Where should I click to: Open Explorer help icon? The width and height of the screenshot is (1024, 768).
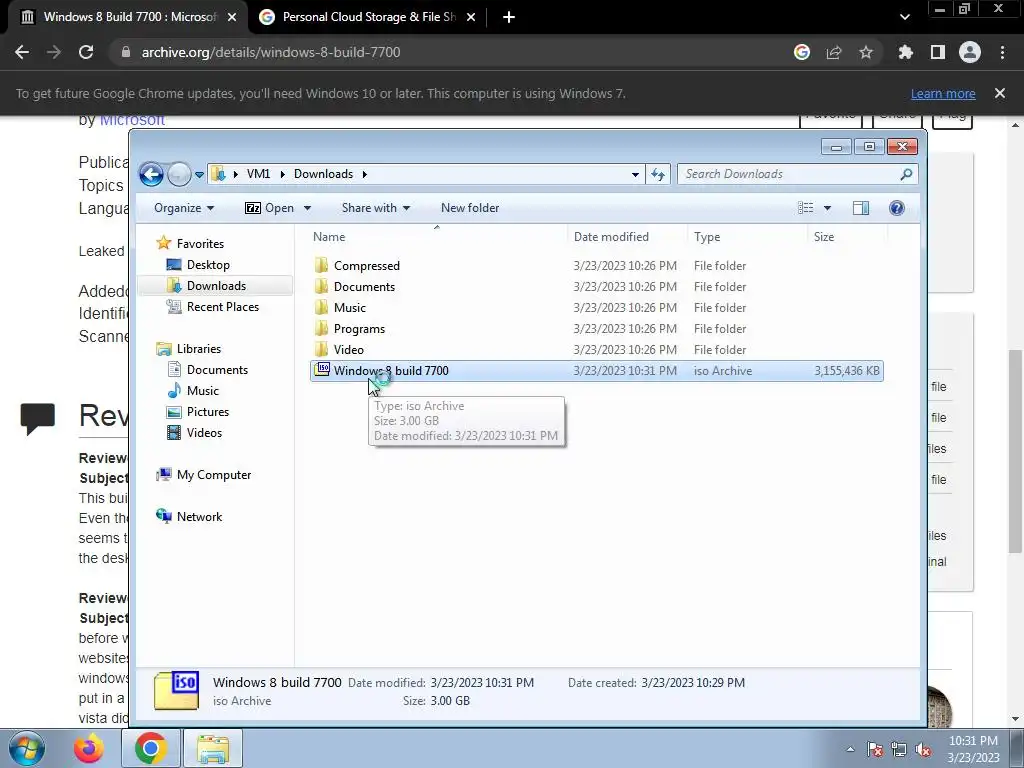897,208
